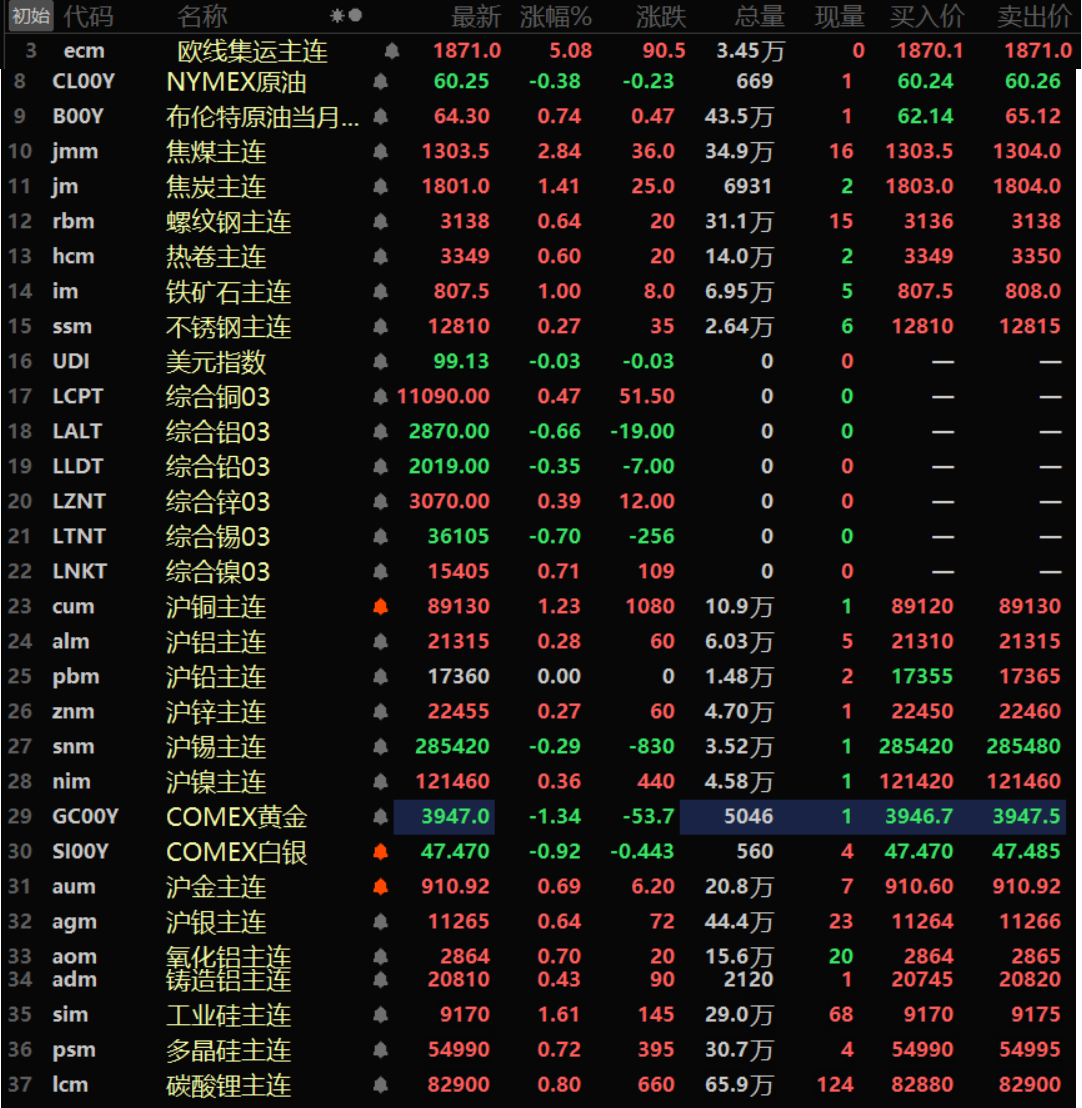The width and height of the screenshot is (1082, 1108).
Task: Click the 初始 button in header
Action: [31, 16]
